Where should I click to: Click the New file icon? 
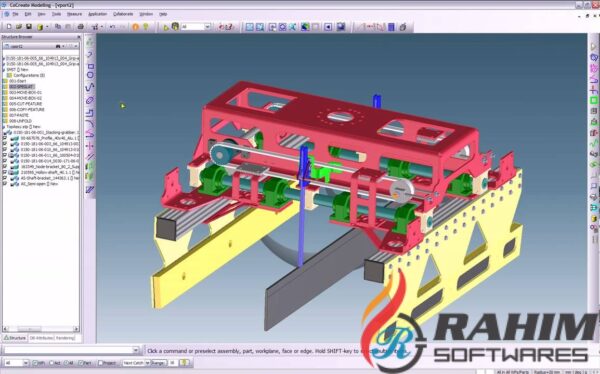(x=9, y=27)
